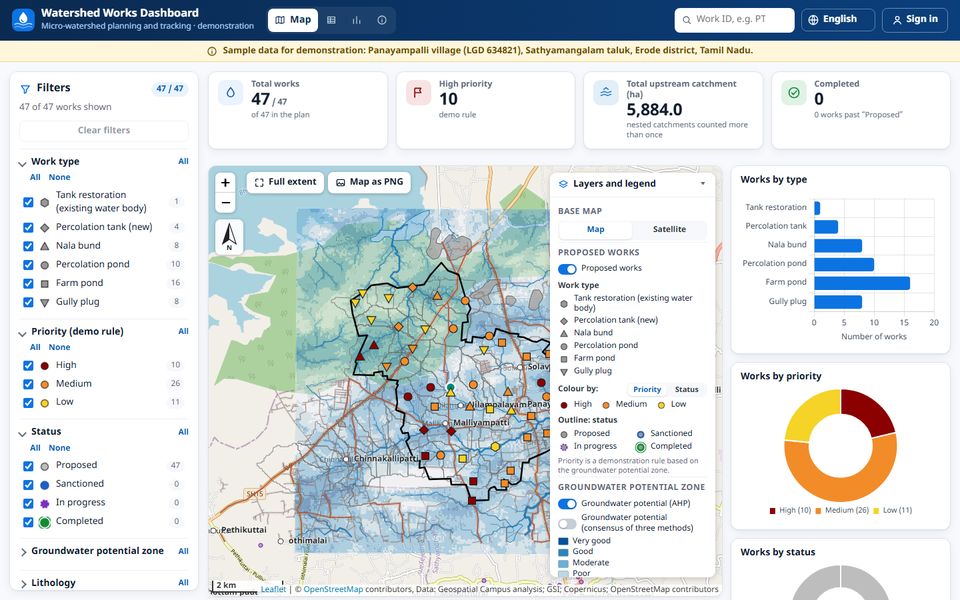Colour markers by Status
This screenshot has height=600, width=960.
pyautogui.click(x=686, y=389)
